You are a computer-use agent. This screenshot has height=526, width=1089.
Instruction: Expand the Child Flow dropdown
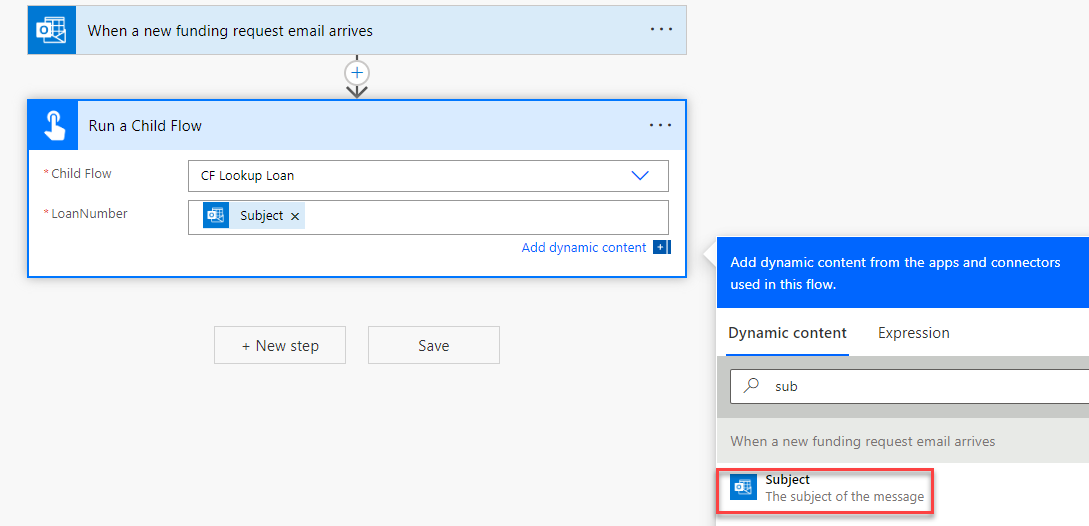click(640, 175)
